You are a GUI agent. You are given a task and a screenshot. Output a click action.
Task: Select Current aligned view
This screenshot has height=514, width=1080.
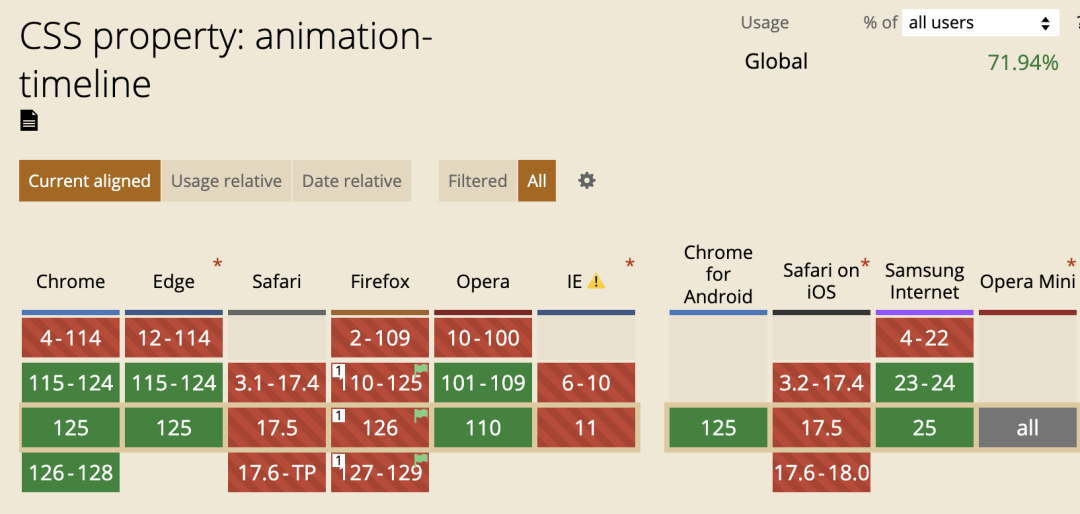coord(90,181)
